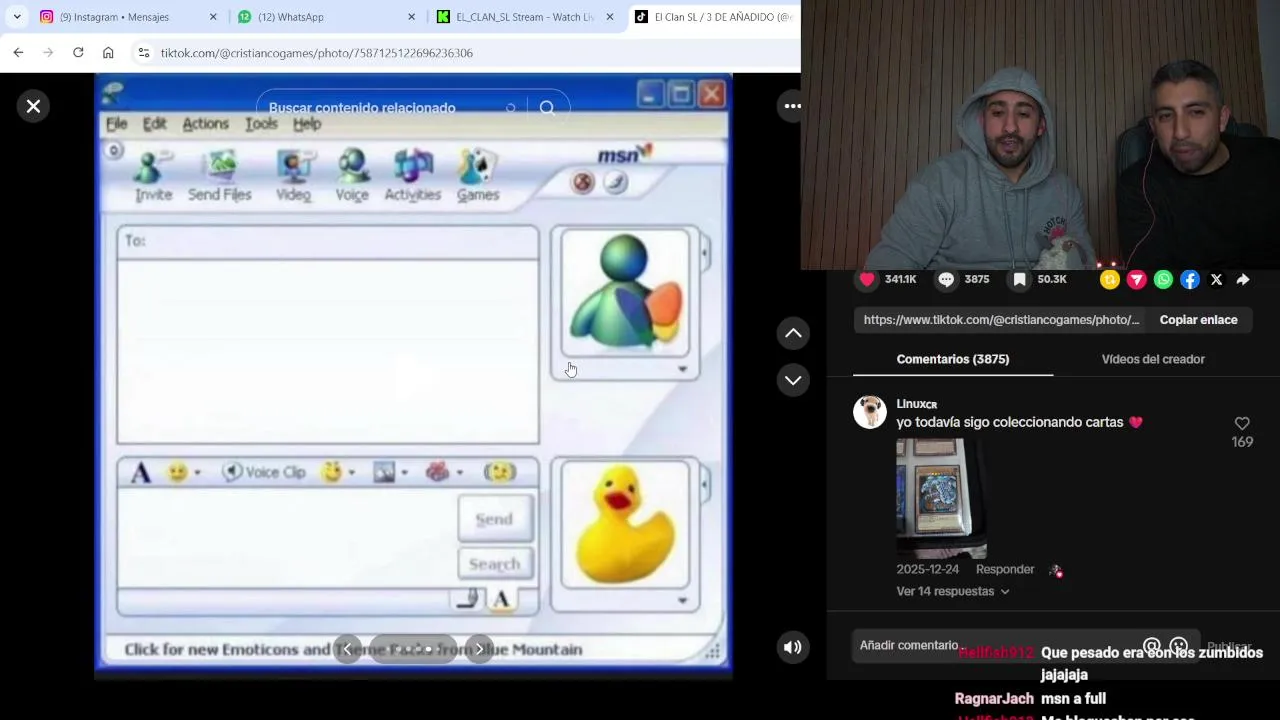Click the Voice Clip button in MSN picture
This screenshot has width=1280, height=720.
pos(264,472)
